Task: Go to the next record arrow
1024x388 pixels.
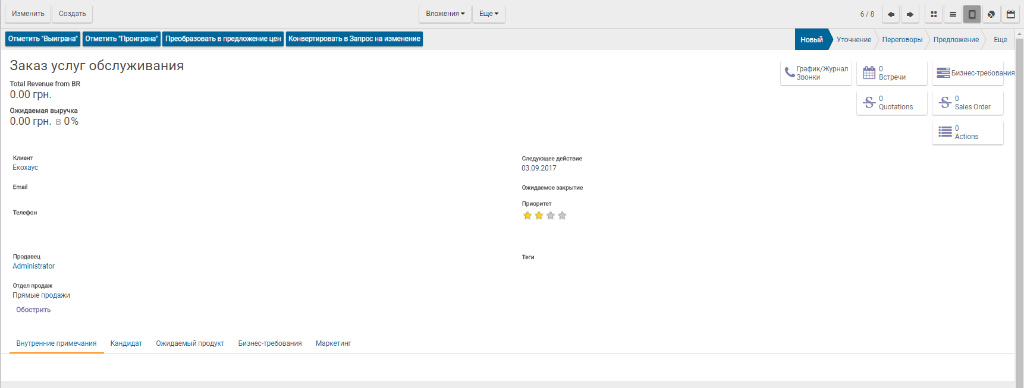Action: coord(909,14)
